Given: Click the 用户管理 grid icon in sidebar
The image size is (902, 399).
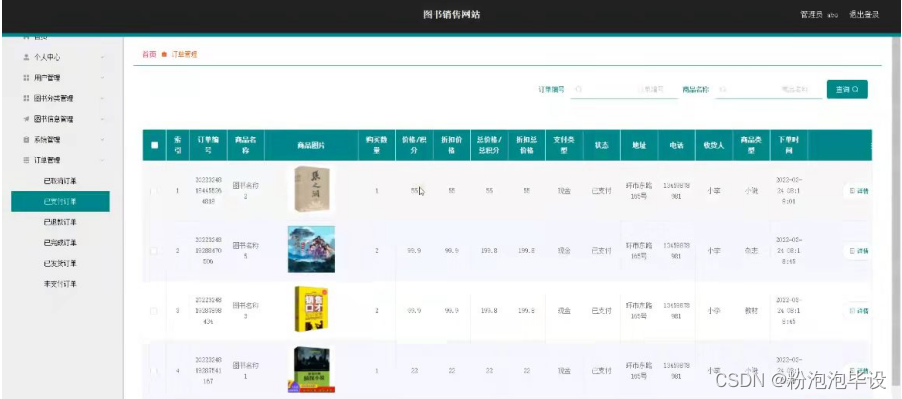Looking at the screenshot, I should pos(26,78).
